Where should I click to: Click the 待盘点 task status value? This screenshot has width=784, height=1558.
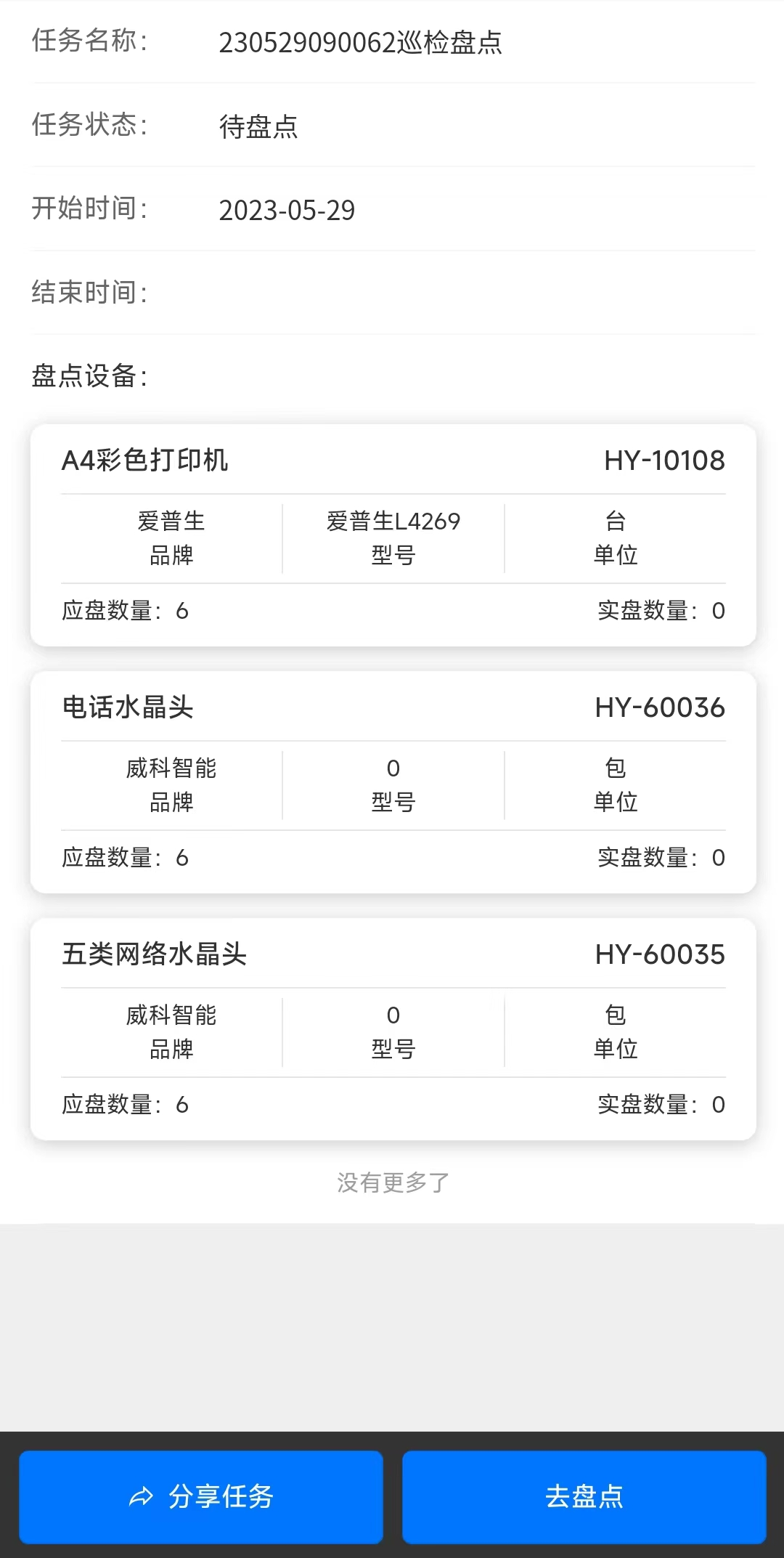coord(258,126)
